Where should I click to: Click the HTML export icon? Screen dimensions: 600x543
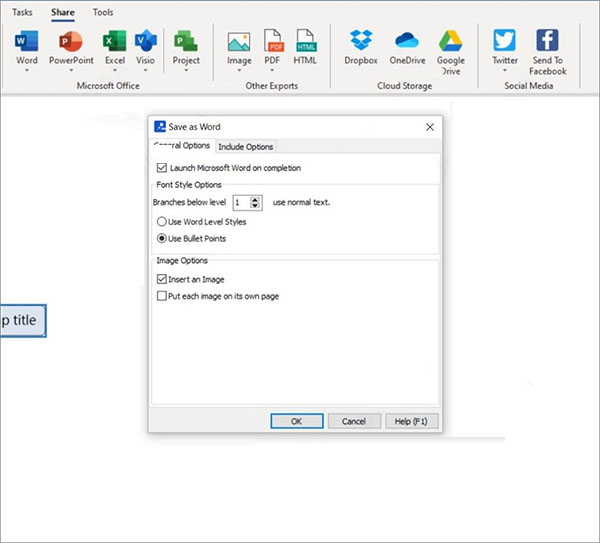pos(306,41)
